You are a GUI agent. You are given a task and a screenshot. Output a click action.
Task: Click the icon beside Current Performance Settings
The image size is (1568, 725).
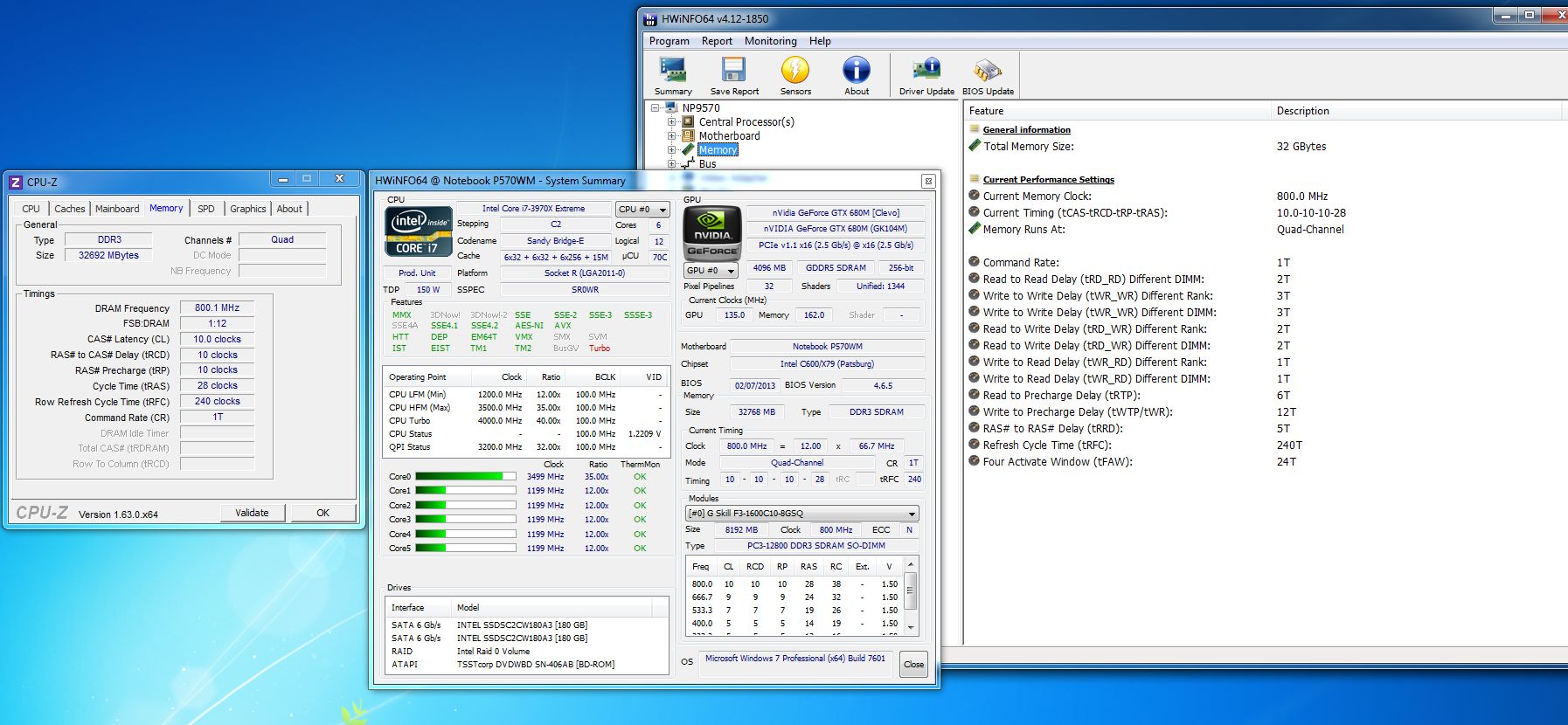click(974, 179)
